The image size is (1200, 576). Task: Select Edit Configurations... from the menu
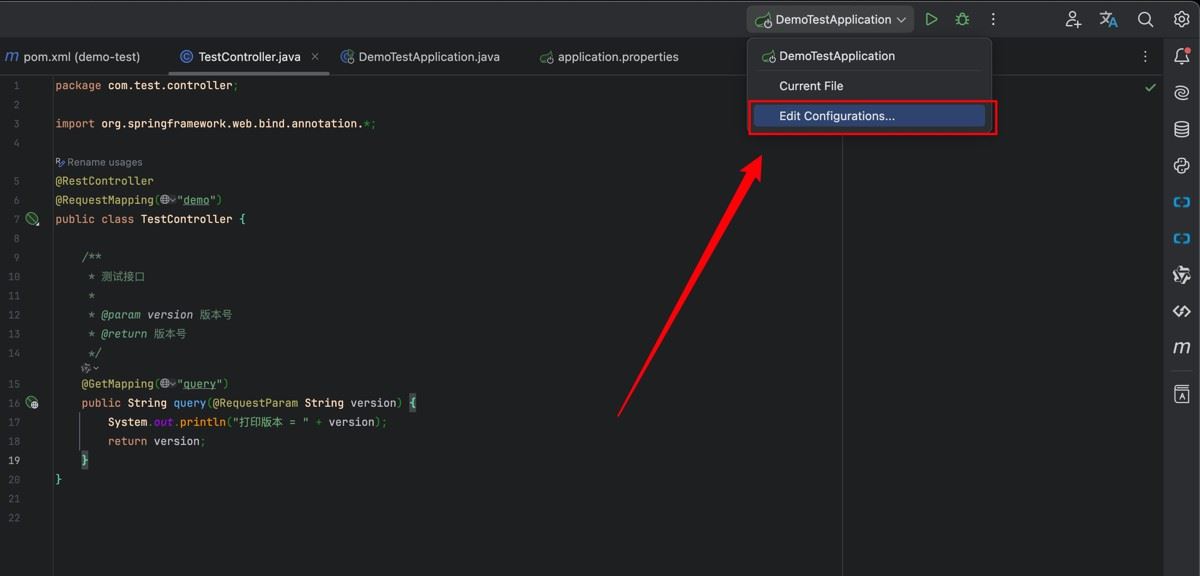point(836,116)
